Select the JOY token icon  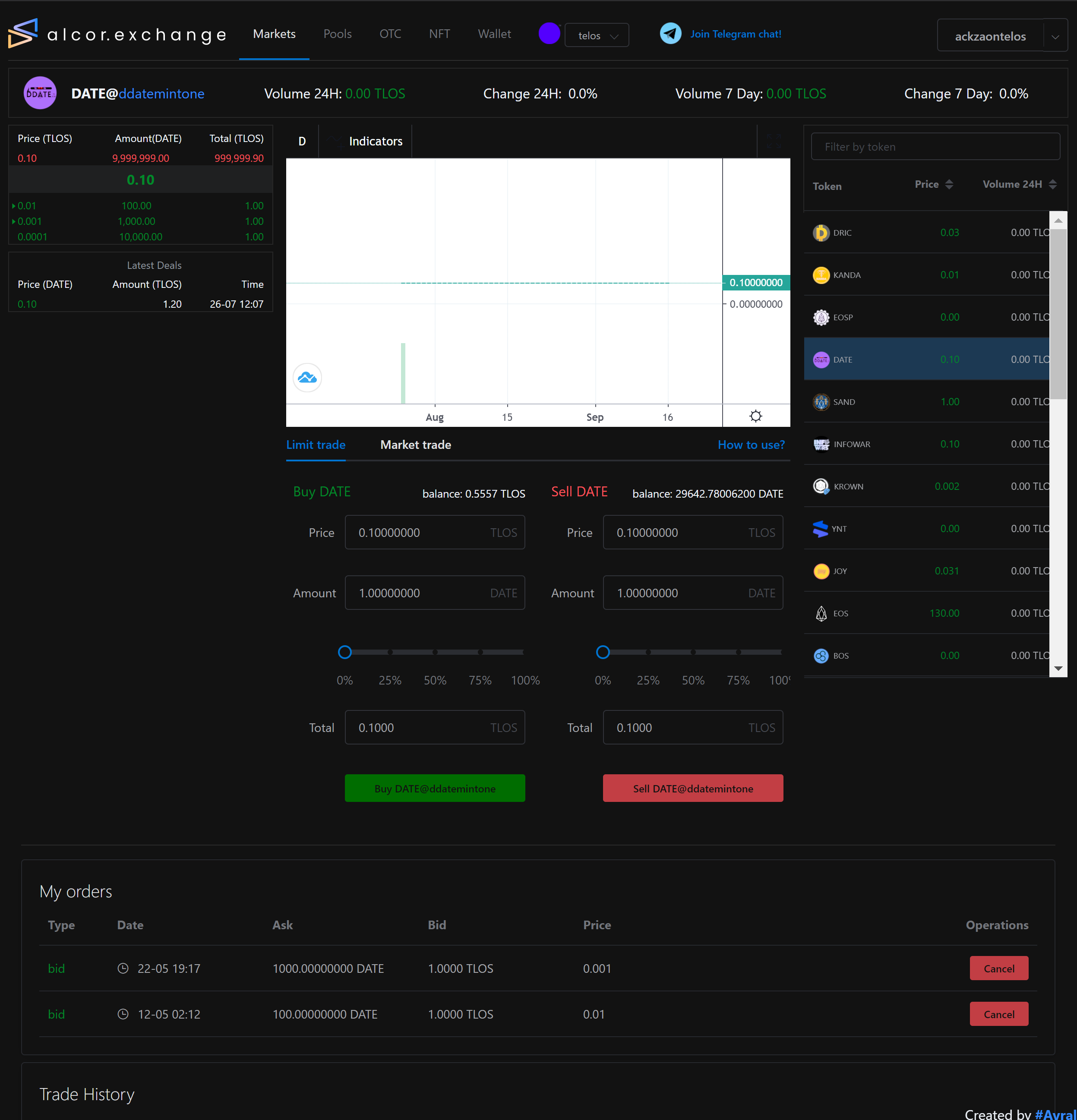821,571
